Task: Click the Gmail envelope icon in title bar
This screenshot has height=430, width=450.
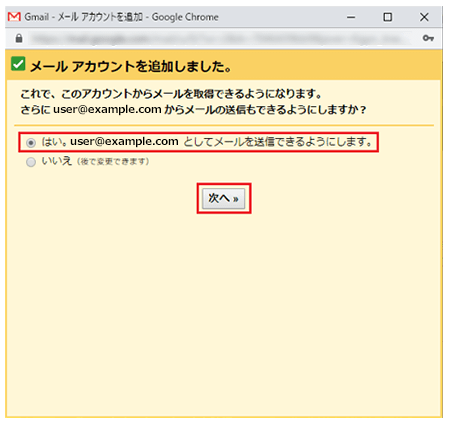Action: click(x=14, y=17)
